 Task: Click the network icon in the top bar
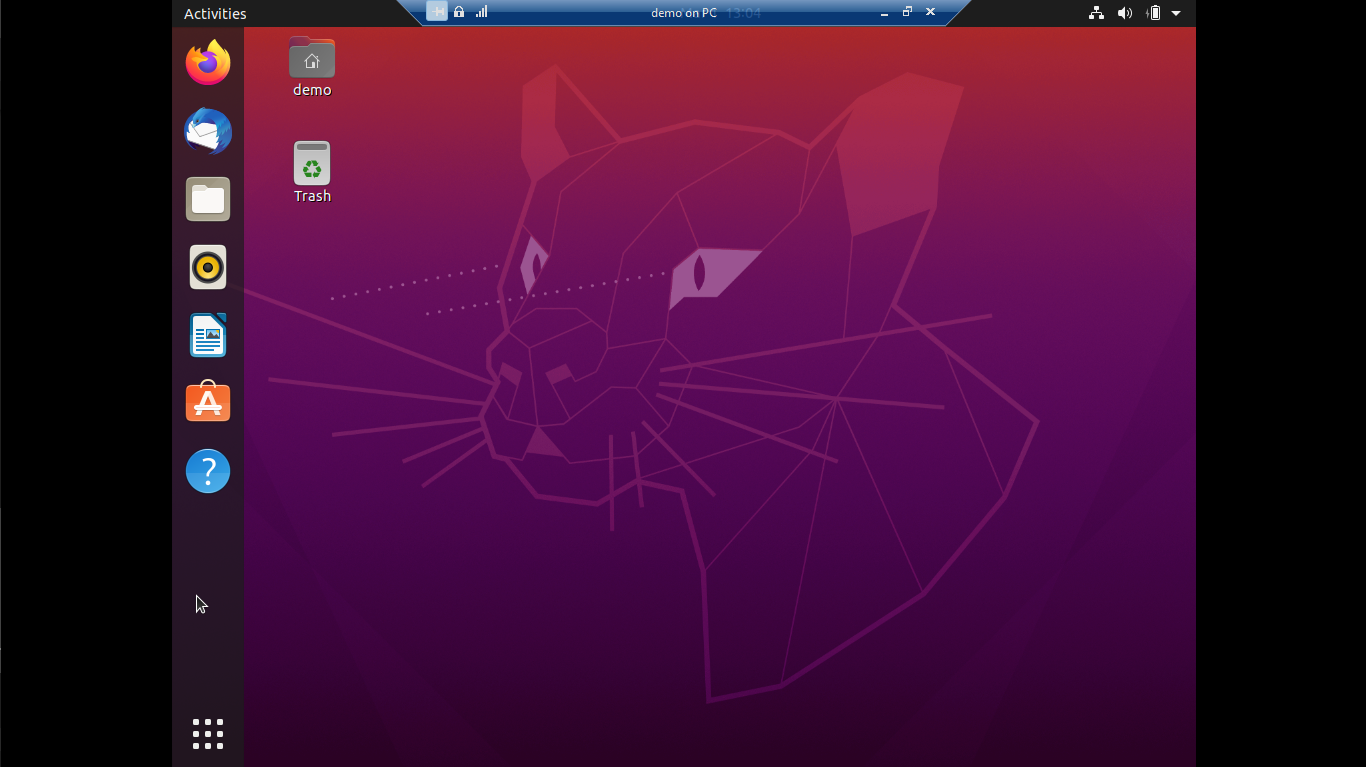pyautogui.click(x=1097, y=13)
